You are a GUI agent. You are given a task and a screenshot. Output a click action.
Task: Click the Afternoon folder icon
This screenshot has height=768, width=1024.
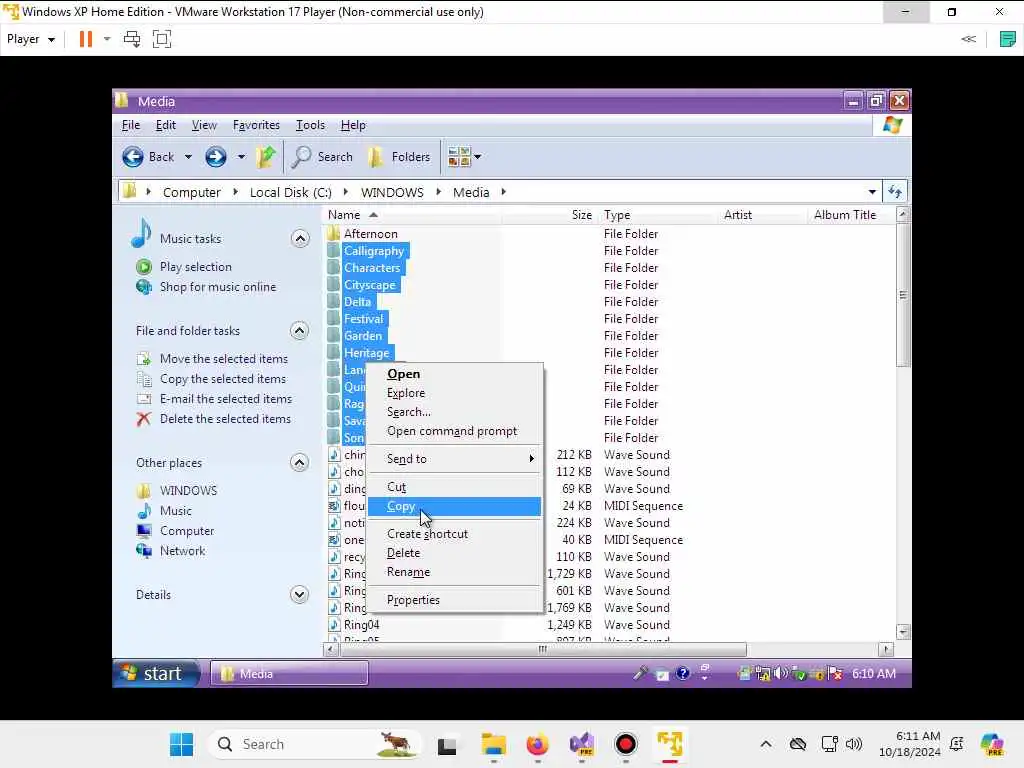coord(334,234)
